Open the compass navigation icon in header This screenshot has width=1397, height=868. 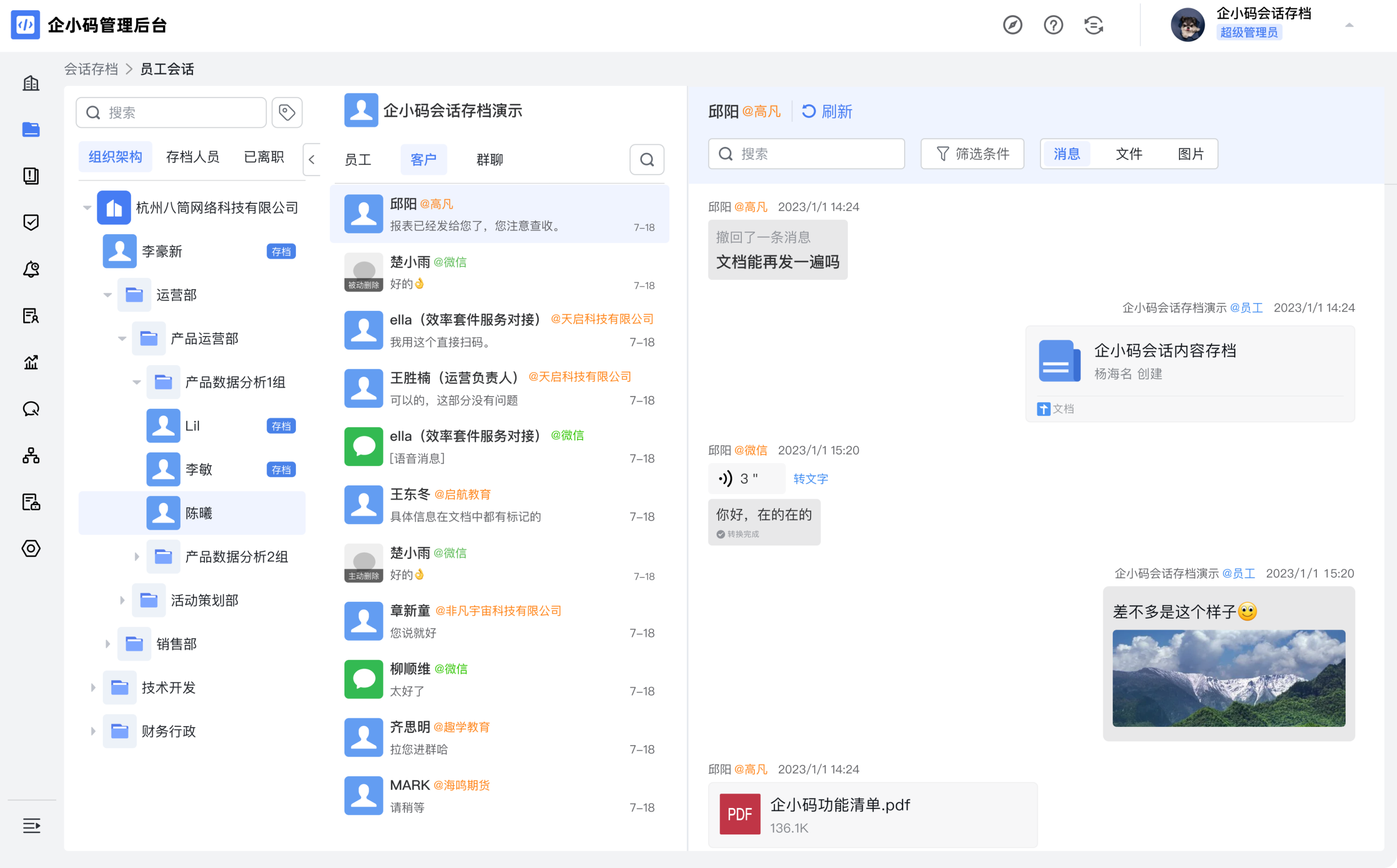(x=1012, y=25)
